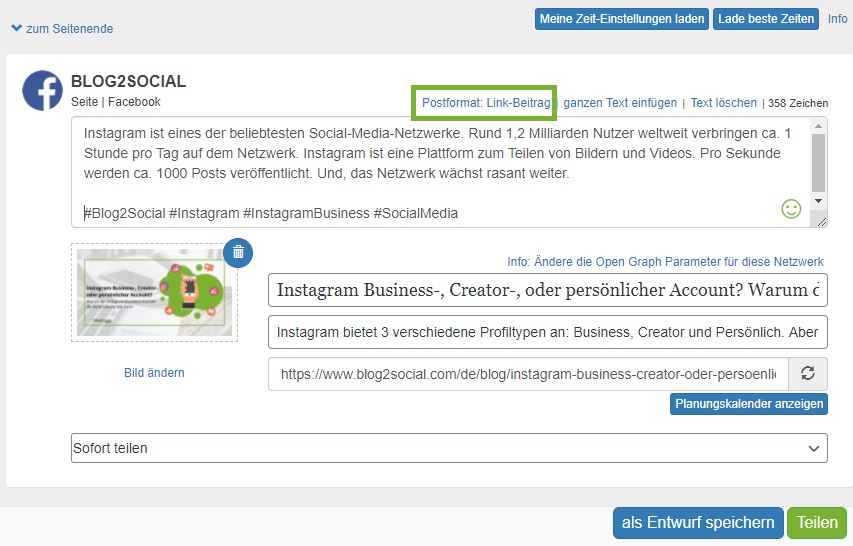Delete the image with trash icon
Screen dimensions: 853x546
[x=238, y=252]
